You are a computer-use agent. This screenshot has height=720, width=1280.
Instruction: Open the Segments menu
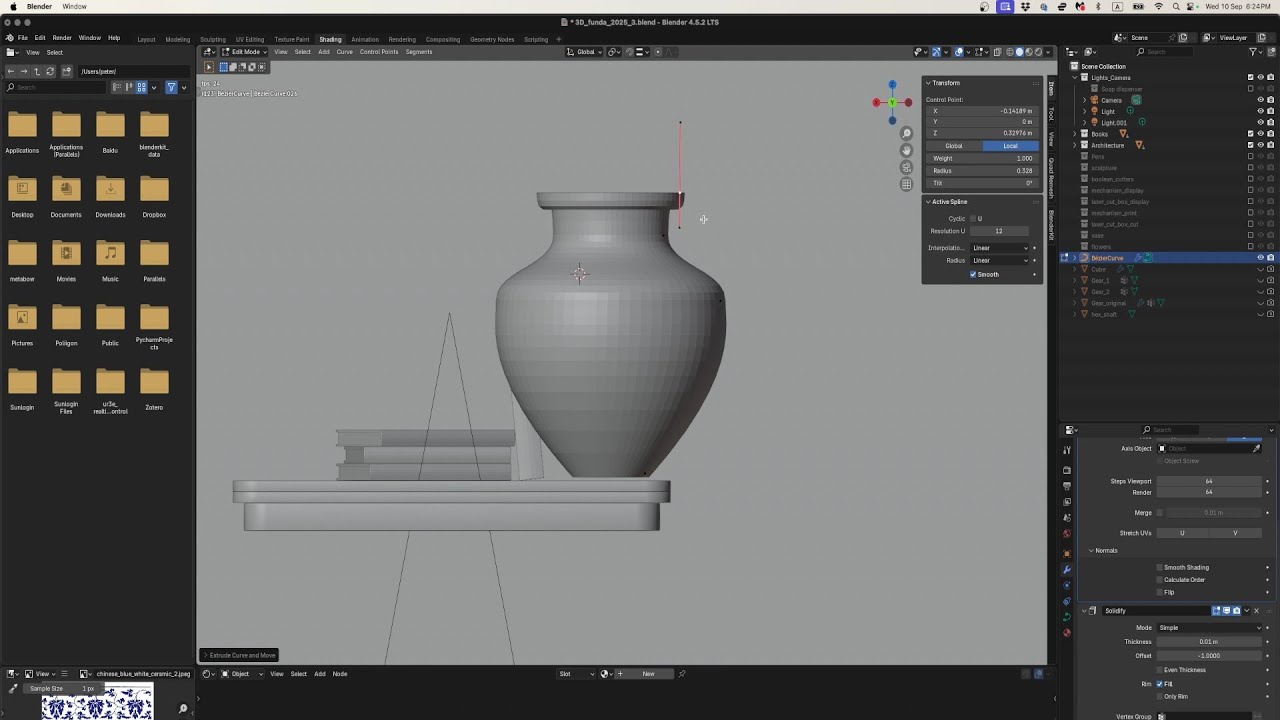(x=419, y=52)
